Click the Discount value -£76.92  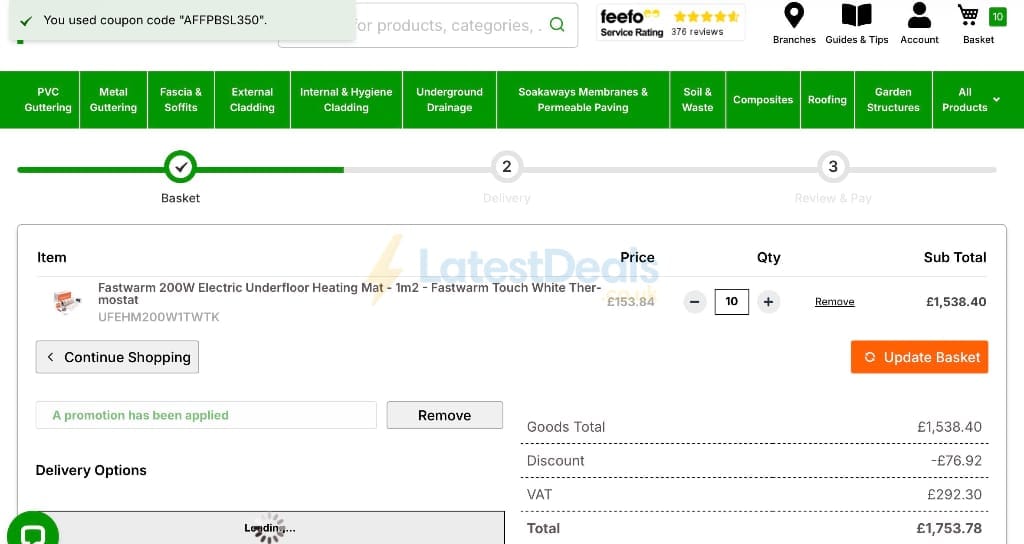[x=956, y=460]
